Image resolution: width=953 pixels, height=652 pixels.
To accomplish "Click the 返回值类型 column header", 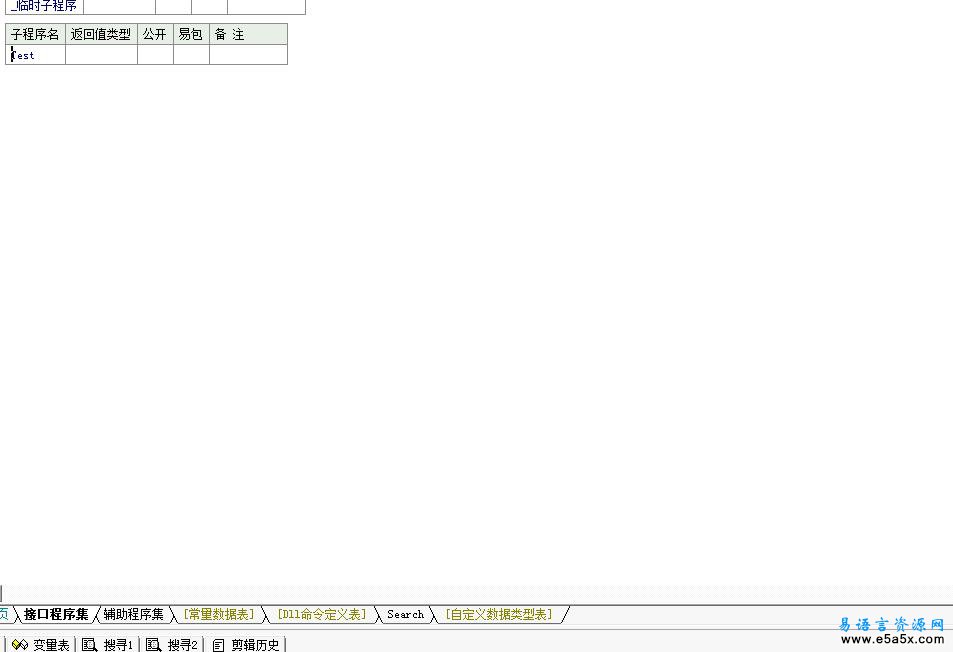I will coord(101,34).
